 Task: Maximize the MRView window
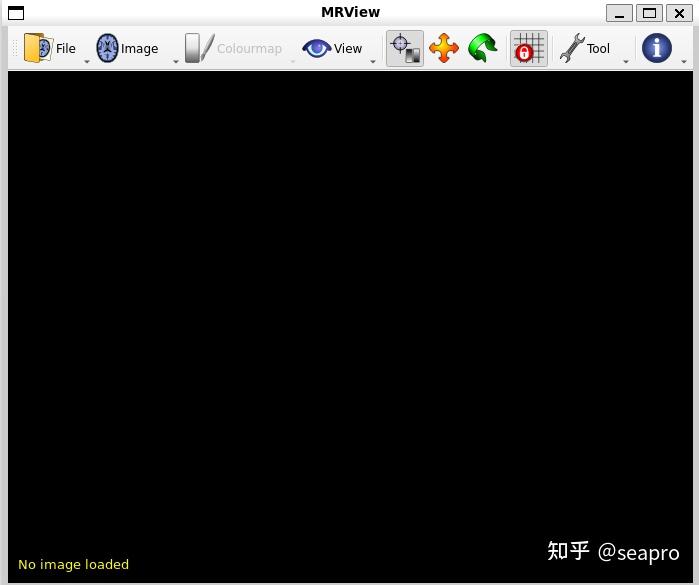pos(649,13)
